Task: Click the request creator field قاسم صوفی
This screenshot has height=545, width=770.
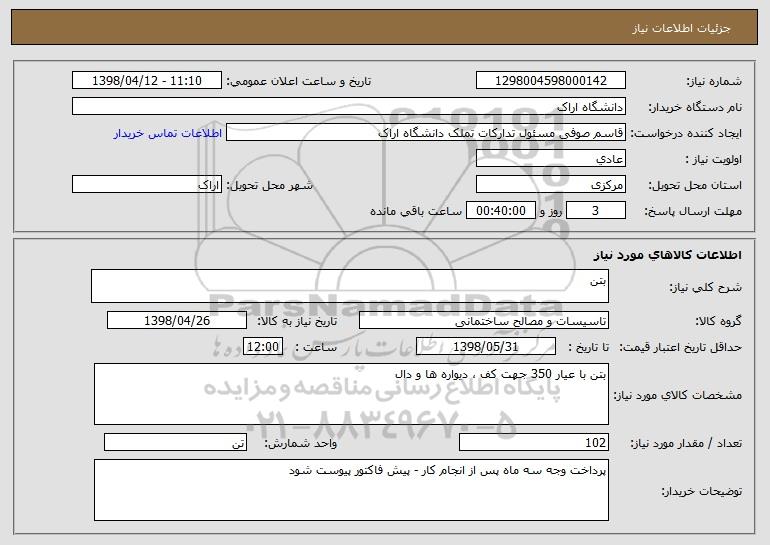Action: pos(426,133)
